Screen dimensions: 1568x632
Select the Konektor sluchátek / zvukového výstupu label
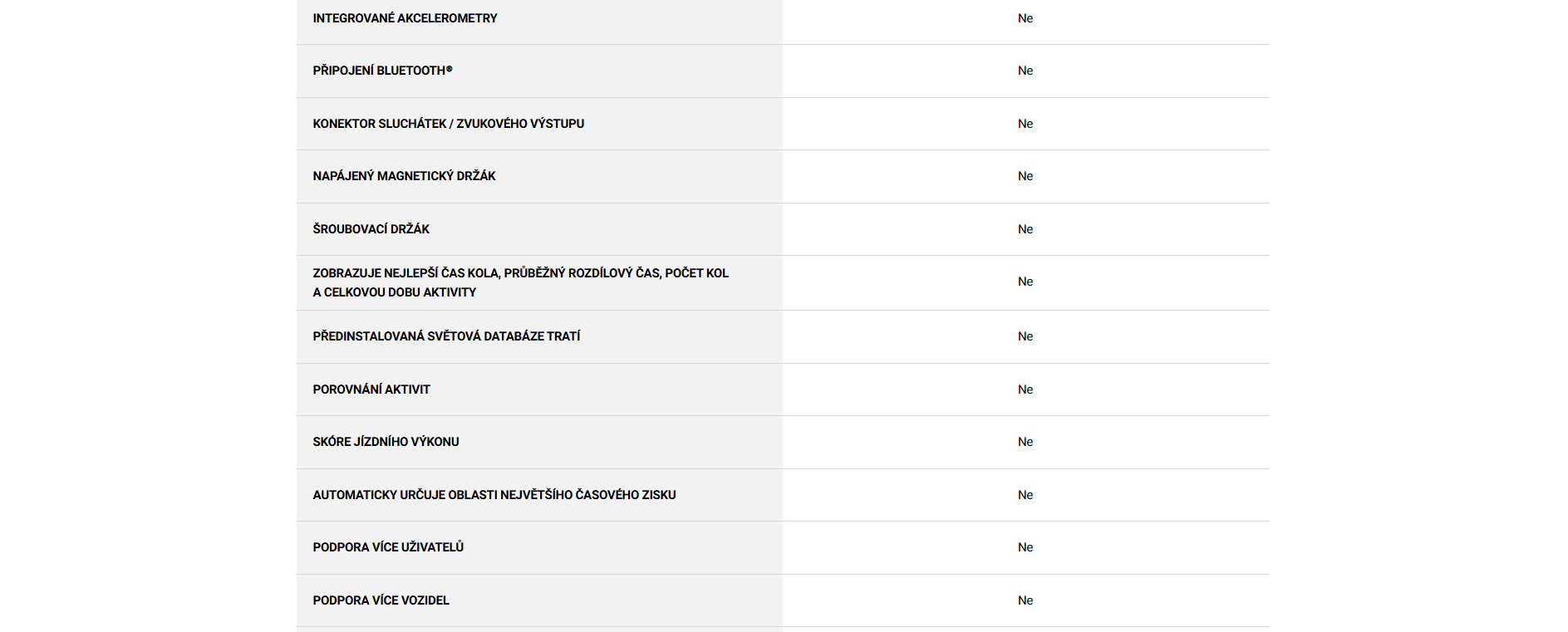click(x=448, y=124)
